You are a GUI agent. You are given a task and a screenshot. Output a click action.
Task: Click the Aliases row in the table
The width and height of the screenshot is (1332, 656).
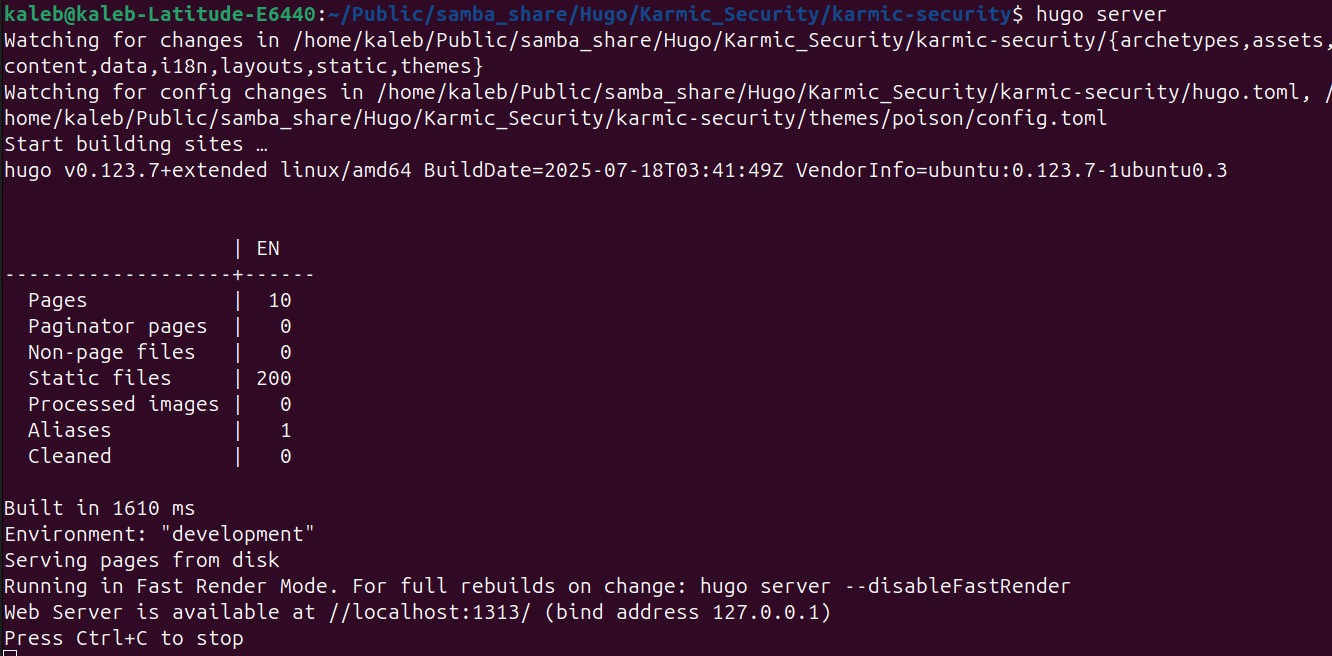(160, 430)
